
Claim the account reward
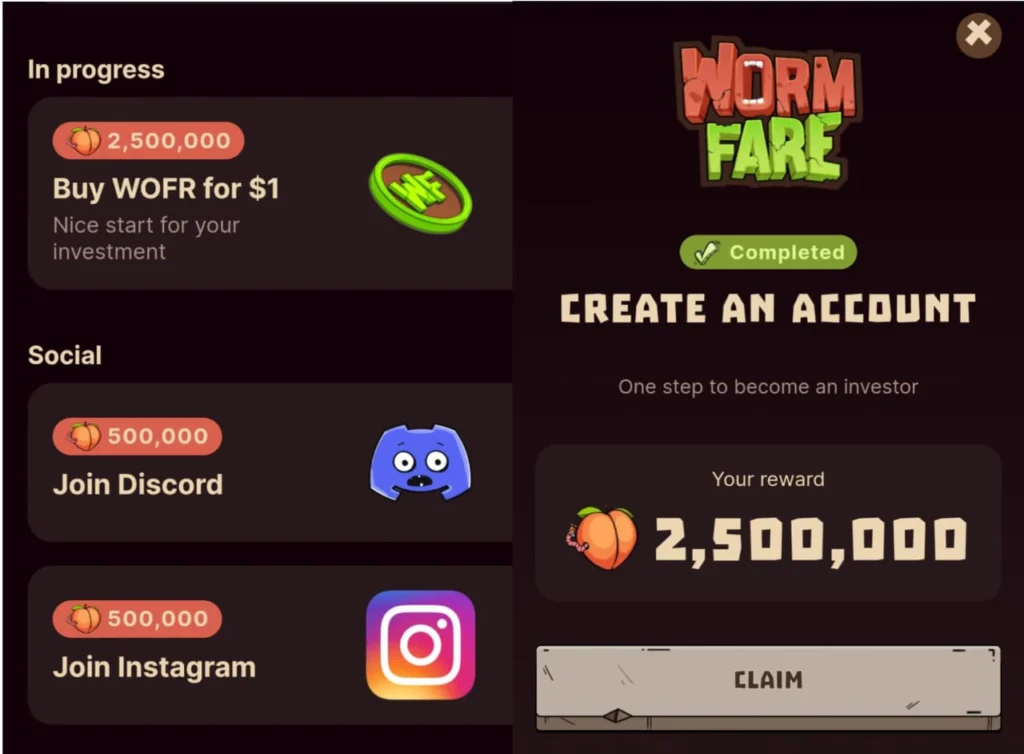click(x=768, y=687)
